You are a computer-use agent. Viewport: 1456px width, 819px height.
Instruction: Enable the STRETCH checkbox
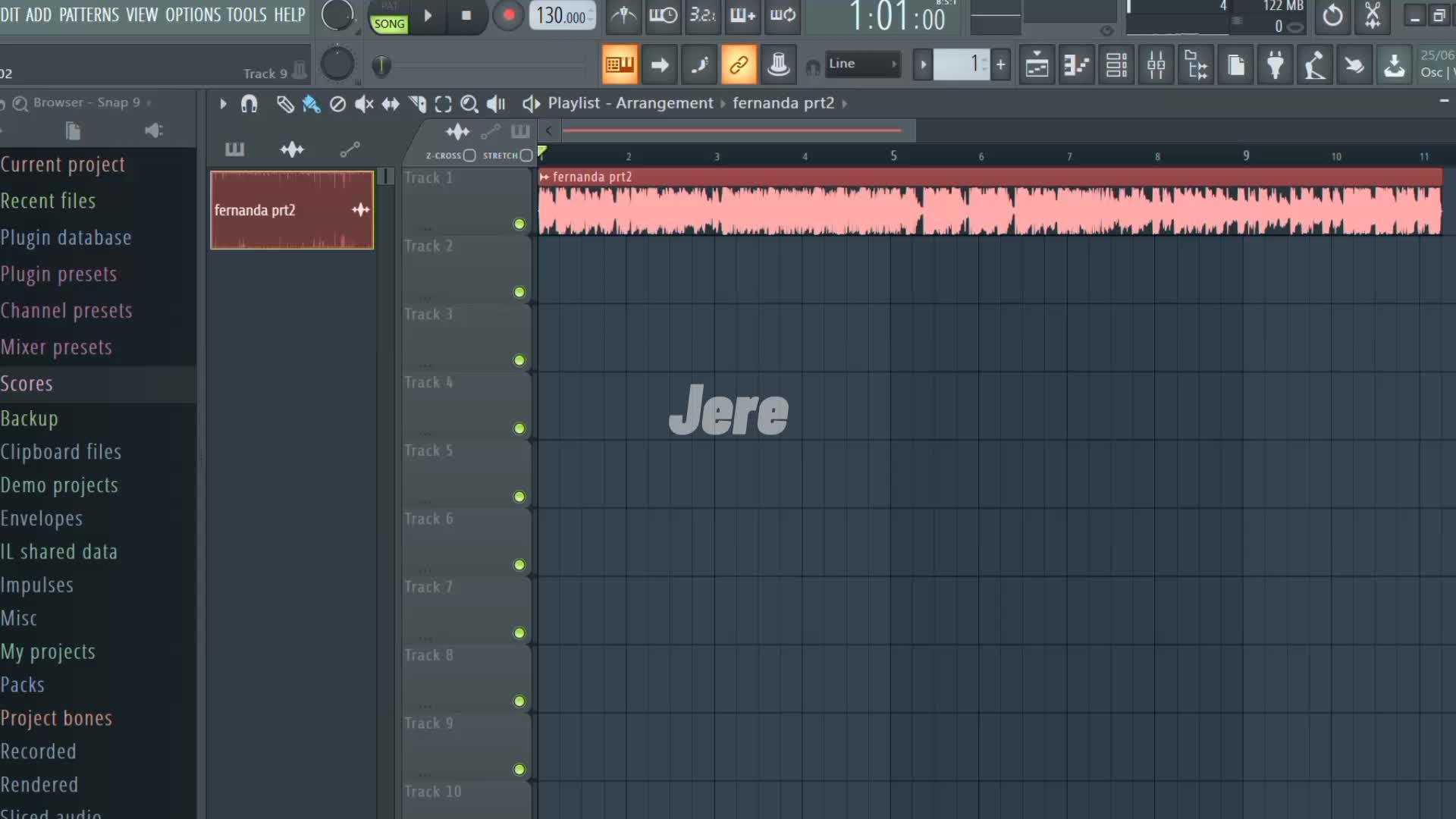coord(526,155)
